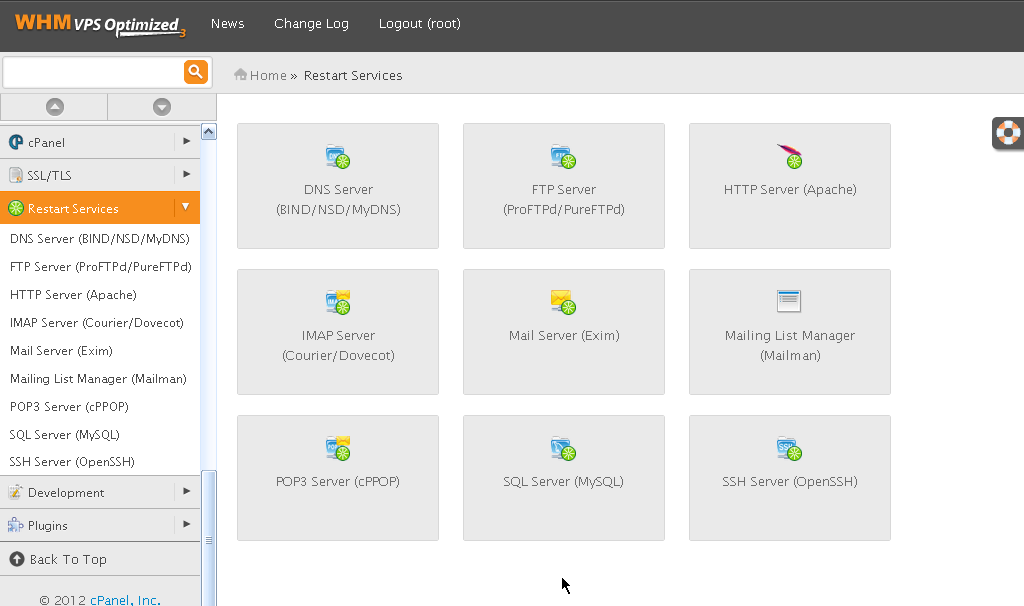Click the SSH Server (OpenSSH) icon
This screenshot has width=1024, height=606.
790,449
